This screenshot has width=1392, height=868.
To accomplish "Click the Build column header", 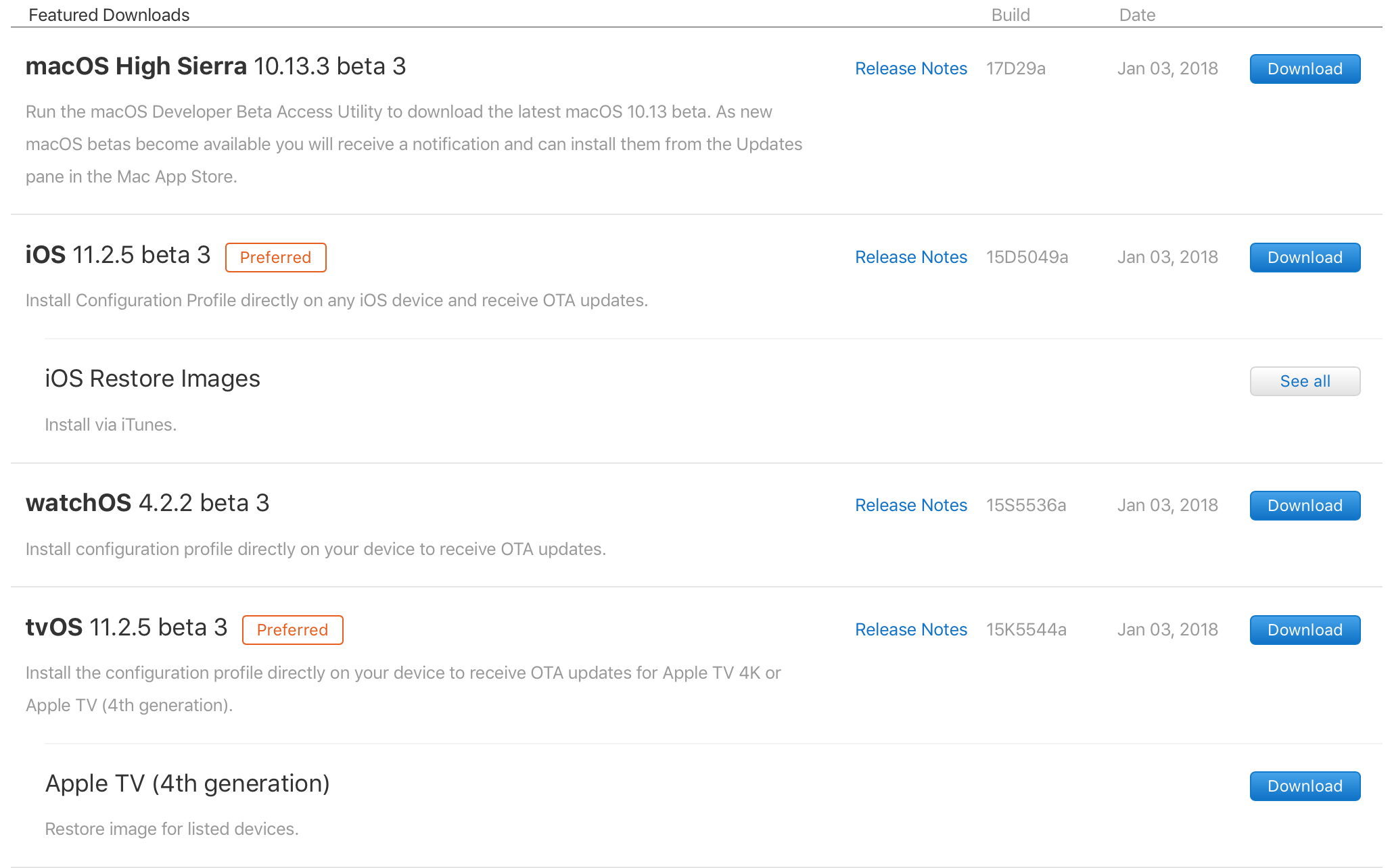I will 1011,15.
